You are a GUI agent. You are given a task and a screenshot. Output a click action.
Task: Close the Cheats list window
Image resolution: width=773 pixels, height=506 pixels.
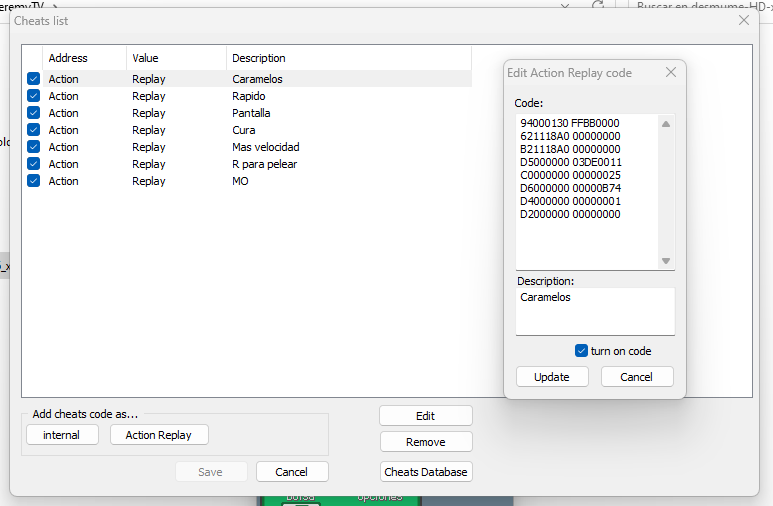pos(743,20)
